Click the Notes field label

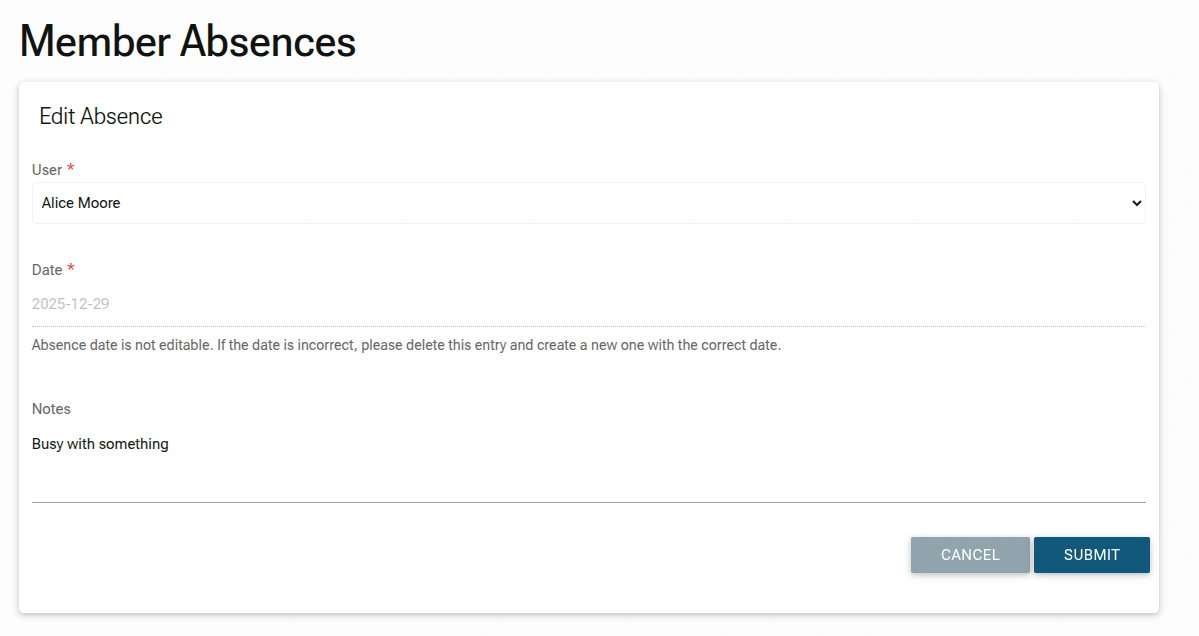point(51,409)
